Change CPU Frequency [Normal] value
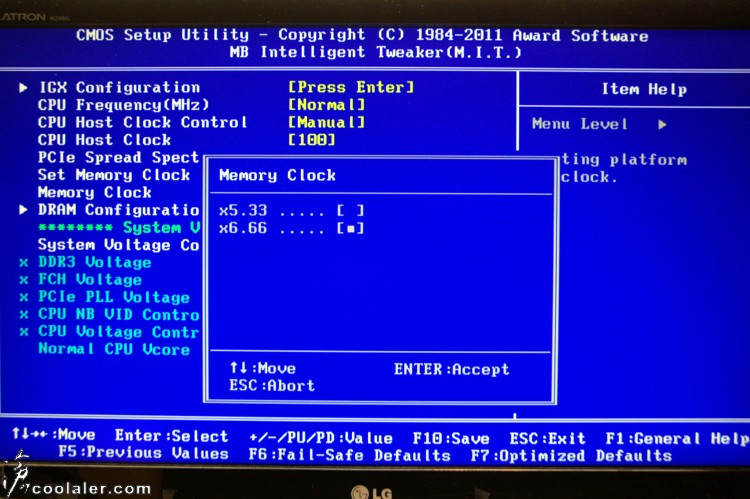Screen dimensions: 750x499 pos(327,105)
